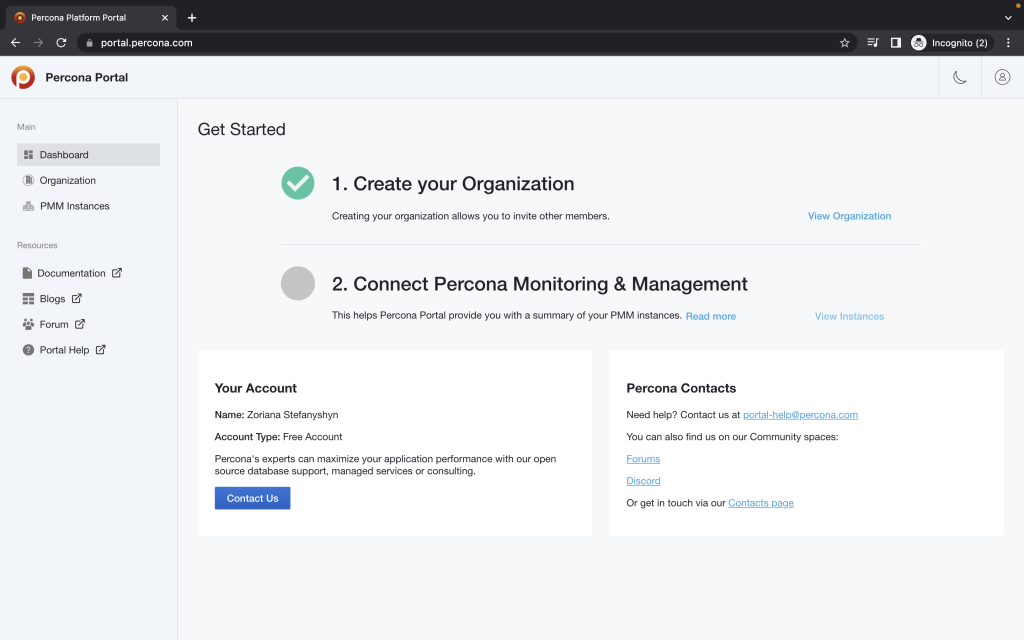Go to Organization in the sidebar
This screenshot has height=640, width=1024.
88,180
